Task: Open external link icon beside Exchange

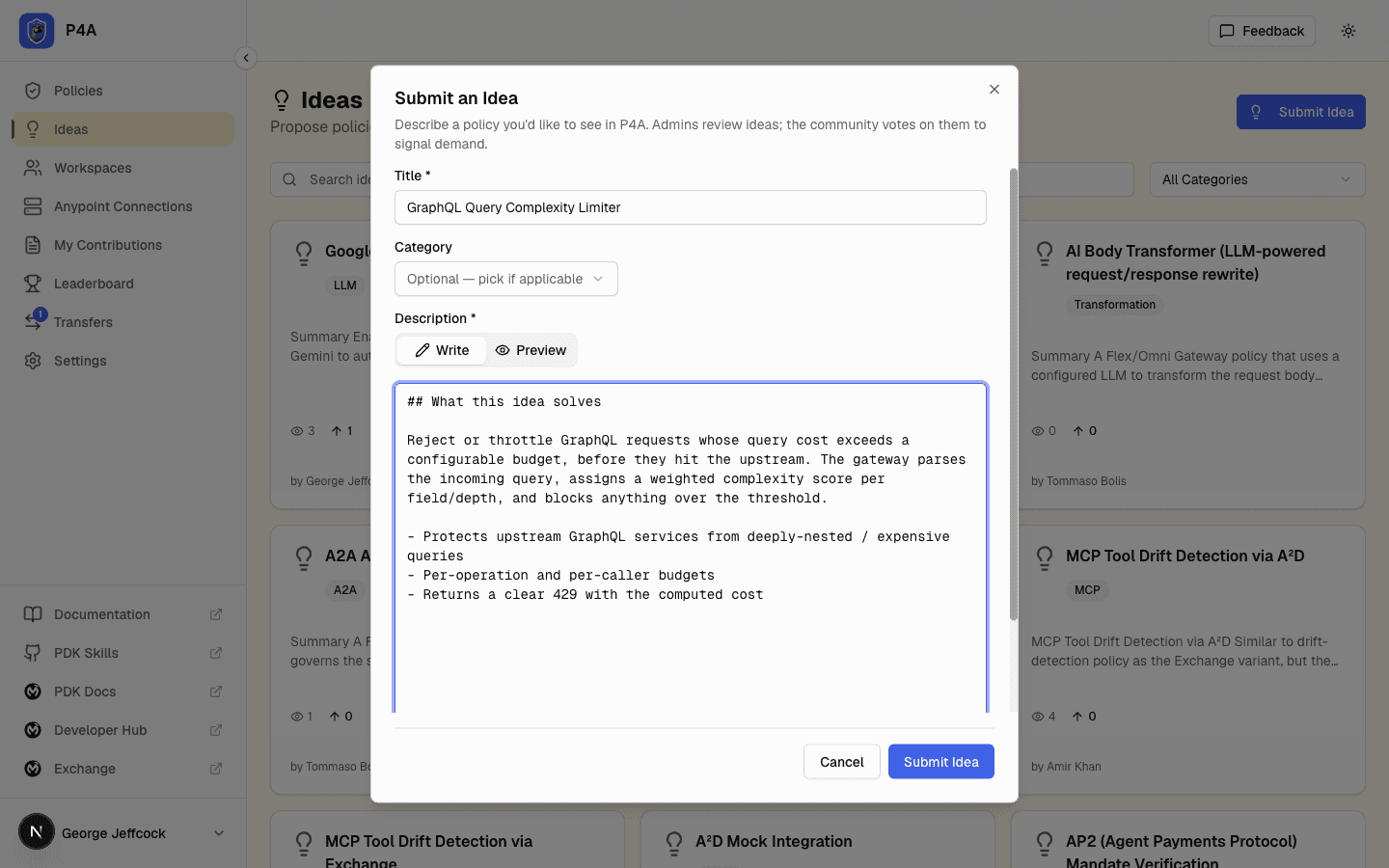Action: point(216,769)
